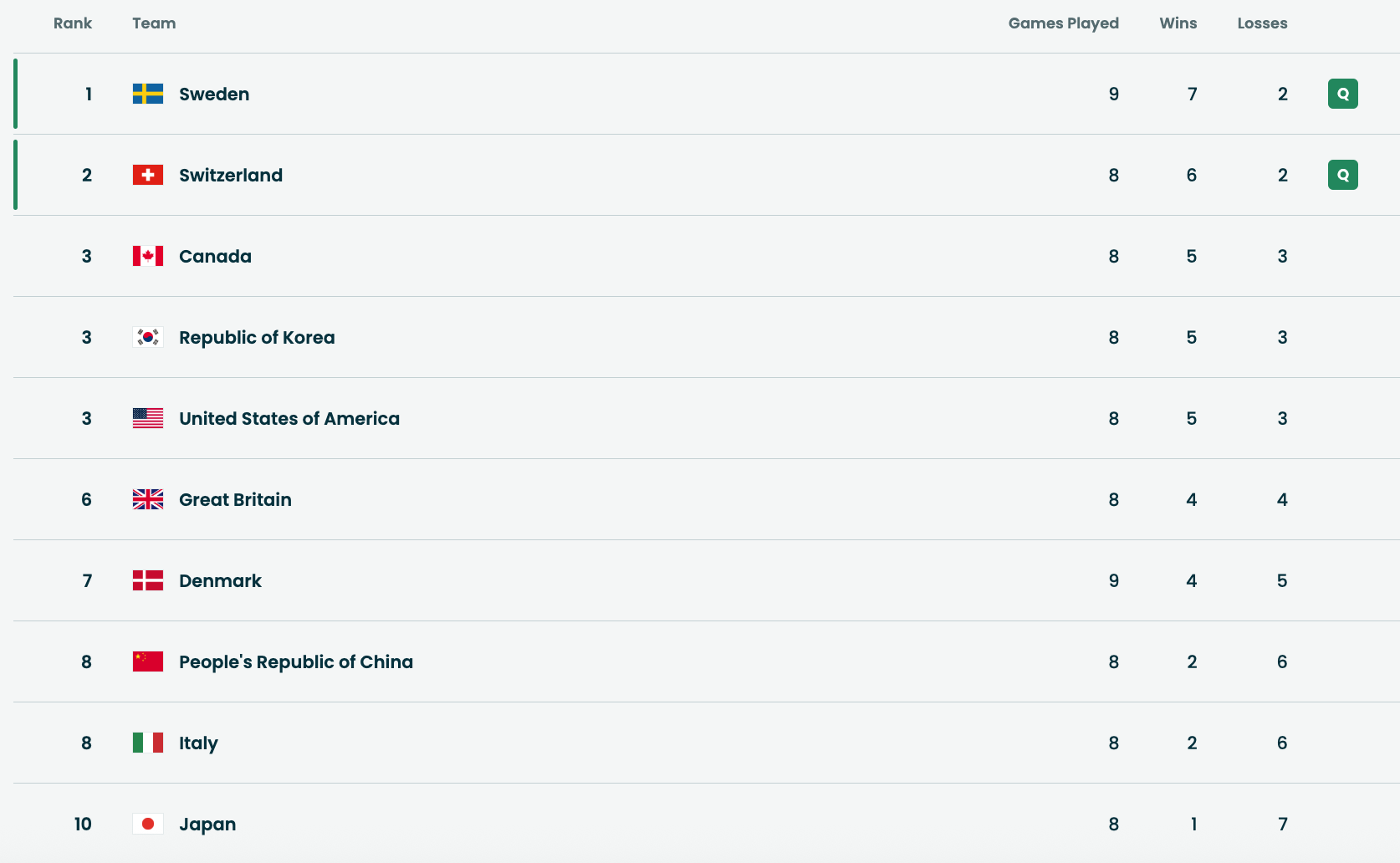This screenshot has width=1400, height=863.
Task: Click the Games Played column header
Action: click(1063, 23)
